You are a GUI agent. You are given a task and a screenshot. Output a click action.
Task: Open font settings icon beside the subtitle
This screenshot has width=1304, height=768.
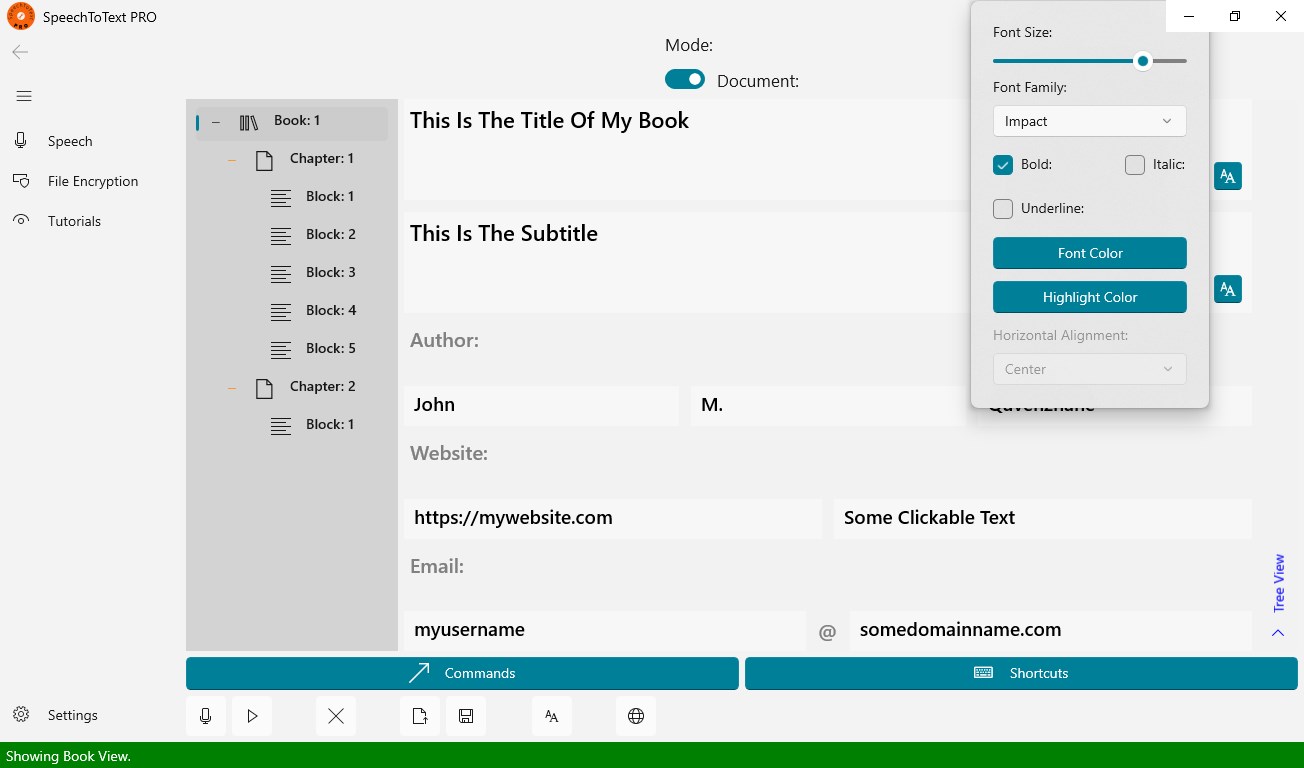click(1228, 289)
